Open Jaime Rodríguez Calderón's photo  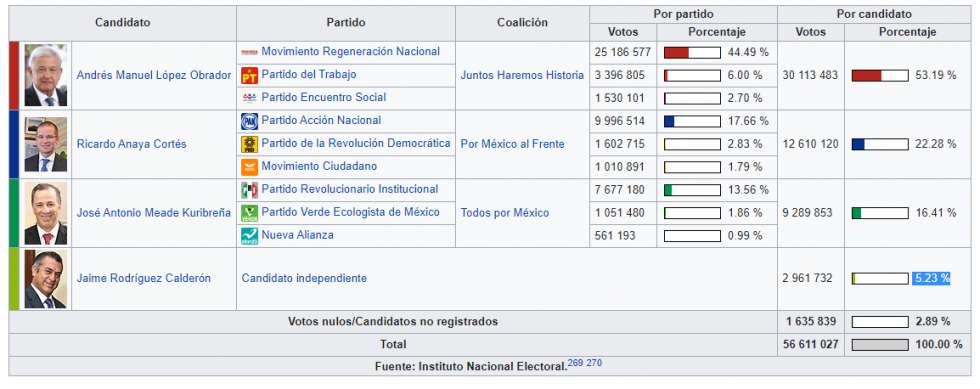point(46,279)
